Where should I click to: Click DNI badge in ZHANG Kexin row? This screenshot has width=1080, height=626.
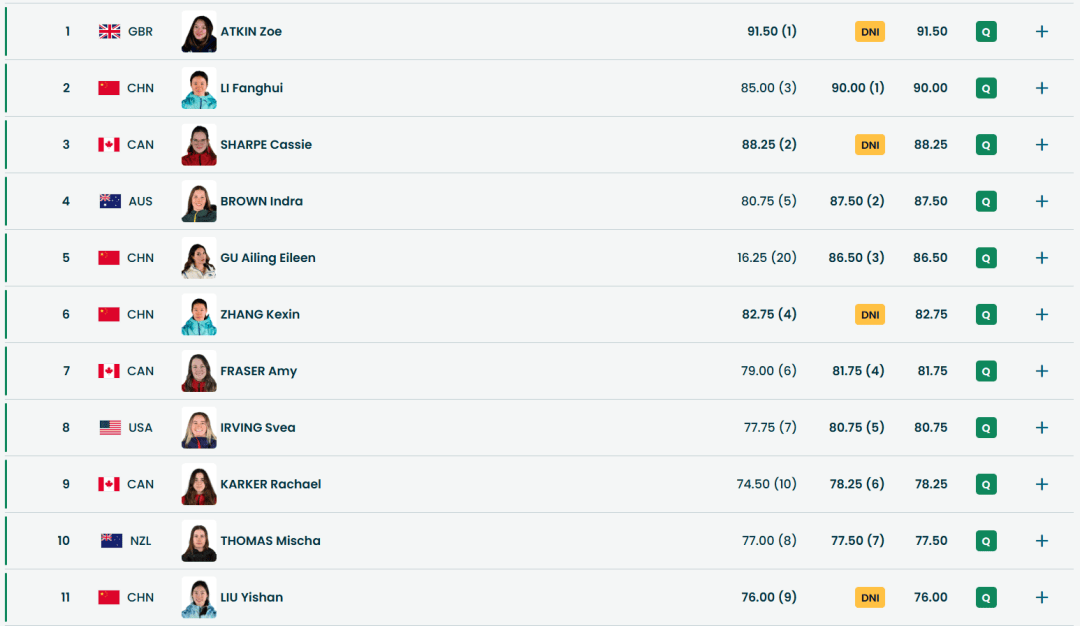click(x=870, y=315)
